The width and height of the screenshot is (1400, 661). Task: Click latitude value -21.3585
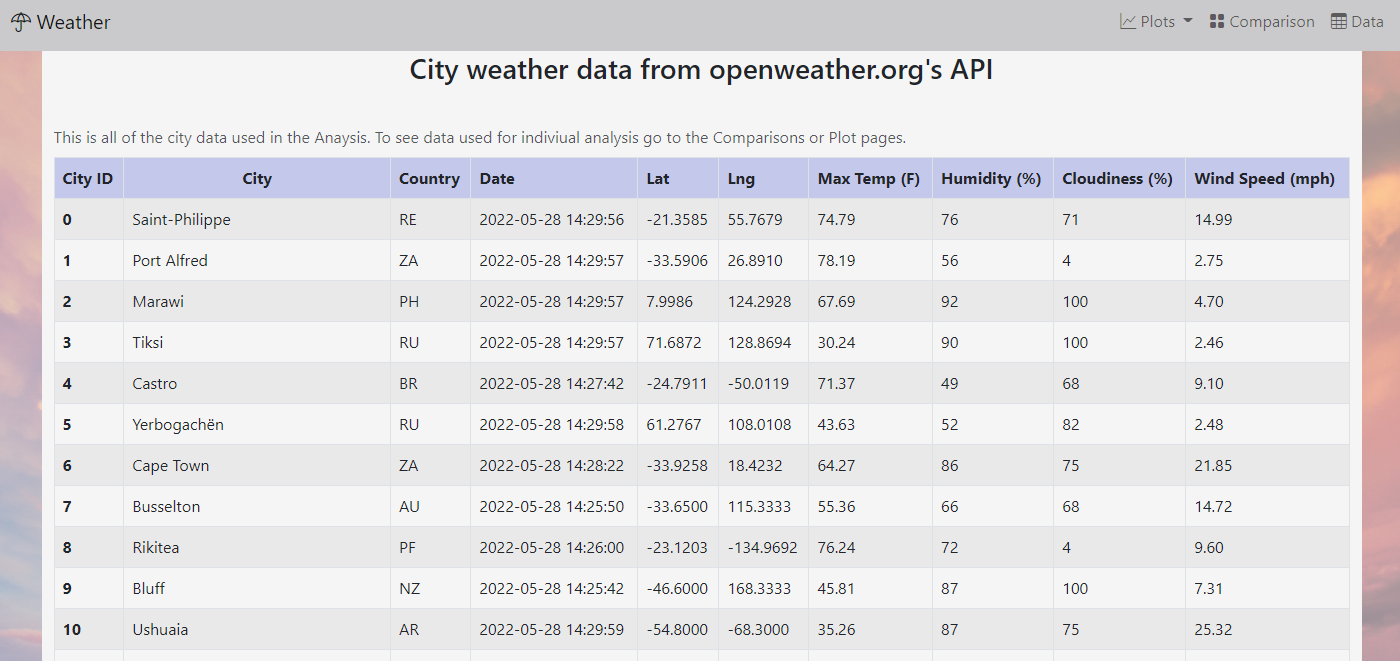pyautogui.click(x=677, y=219)
